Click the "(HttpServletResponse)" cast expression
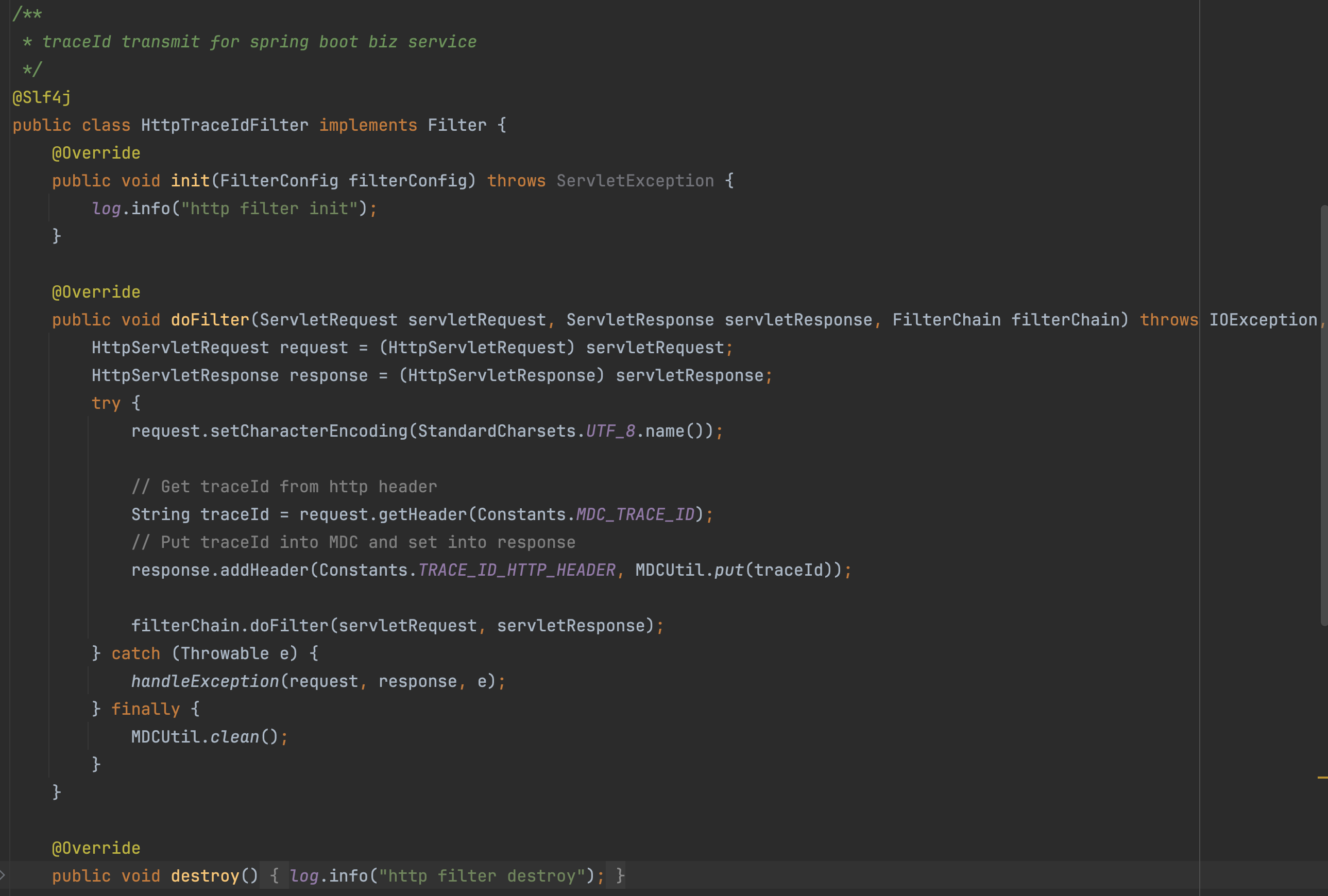Image resolution: width=1328 pixels, height=896 pixels. 501,375
